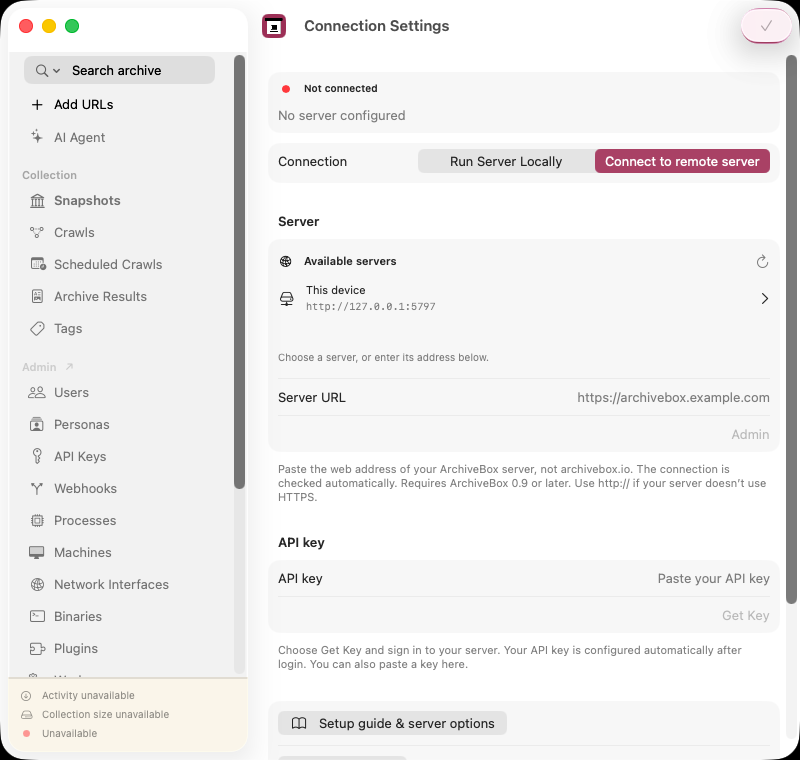Click the Machines monitor icon
This screenshot has height=760, width=800.
[37, 552]
